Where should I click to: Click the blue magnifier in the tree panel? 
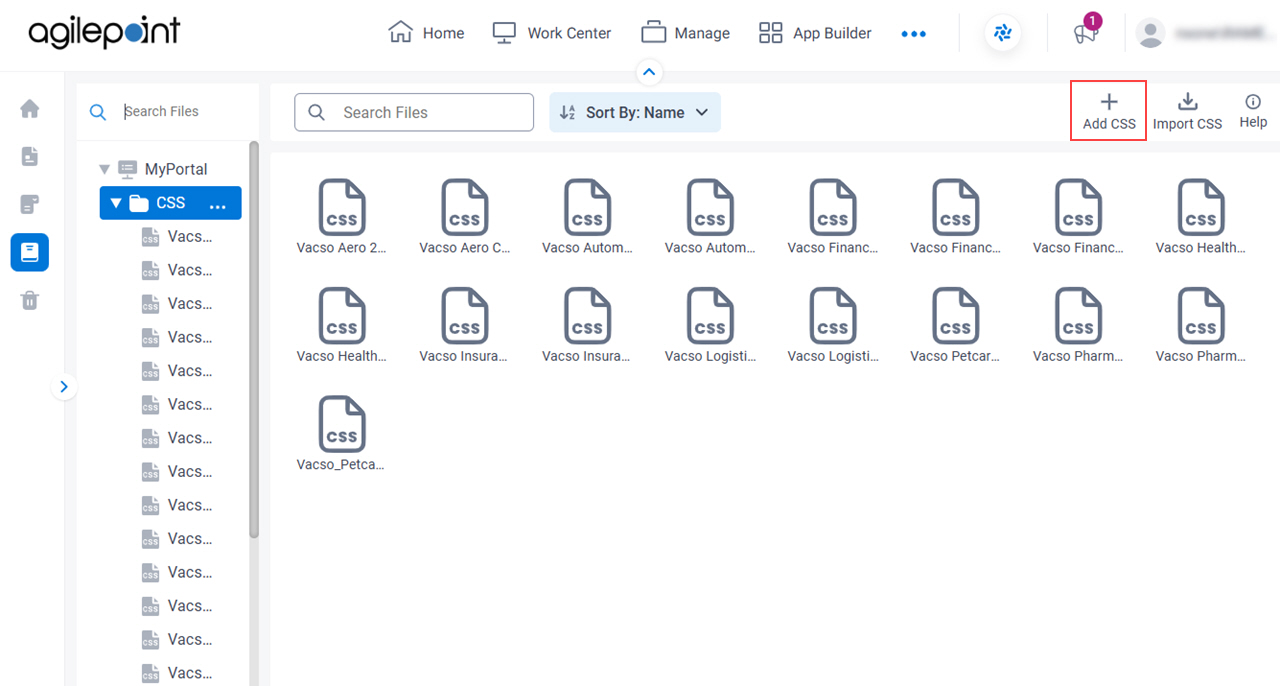coord(98,112)
